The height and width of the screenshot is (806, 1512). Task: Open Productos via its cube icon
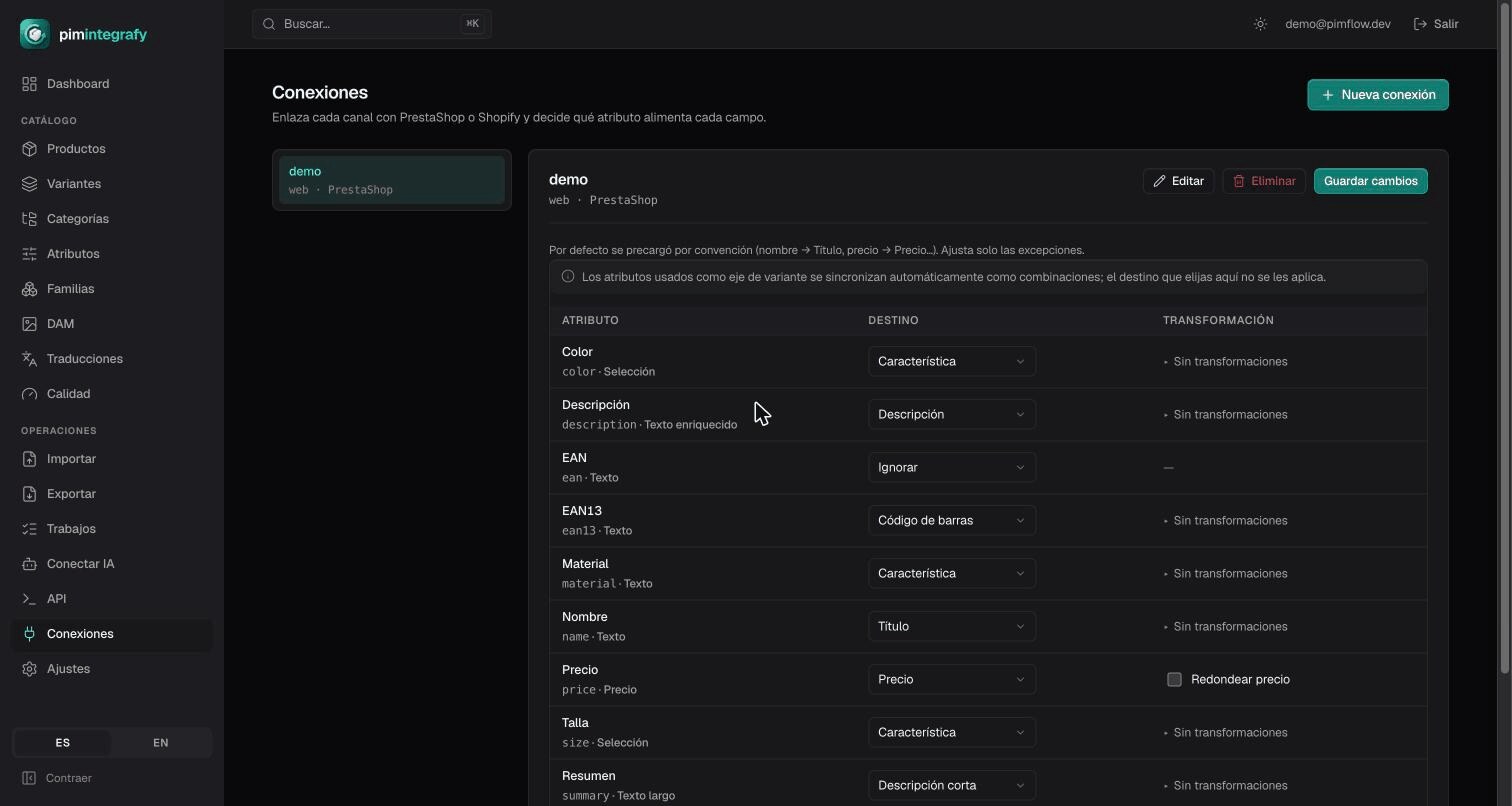pos(29,149)
